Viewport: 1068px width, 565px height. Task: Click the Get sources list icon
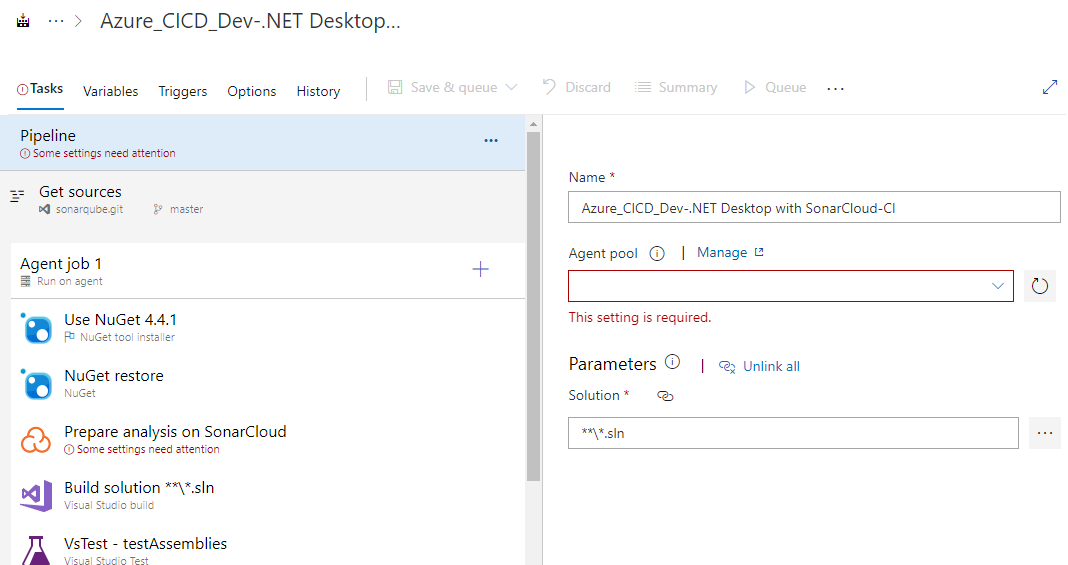click(x=18, y=196)
